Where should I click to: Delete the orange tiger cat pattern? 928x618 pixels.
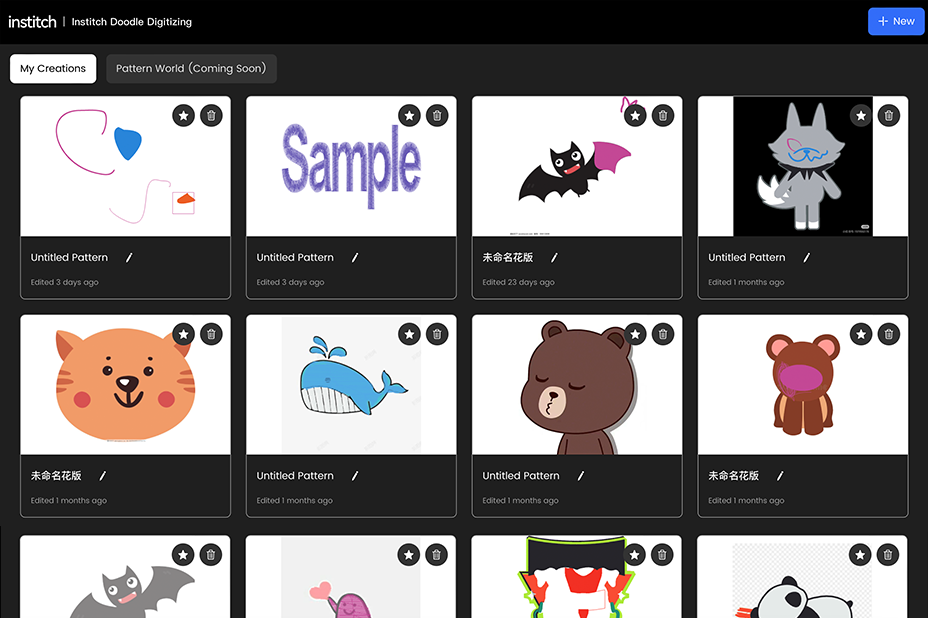pos(210,334)
